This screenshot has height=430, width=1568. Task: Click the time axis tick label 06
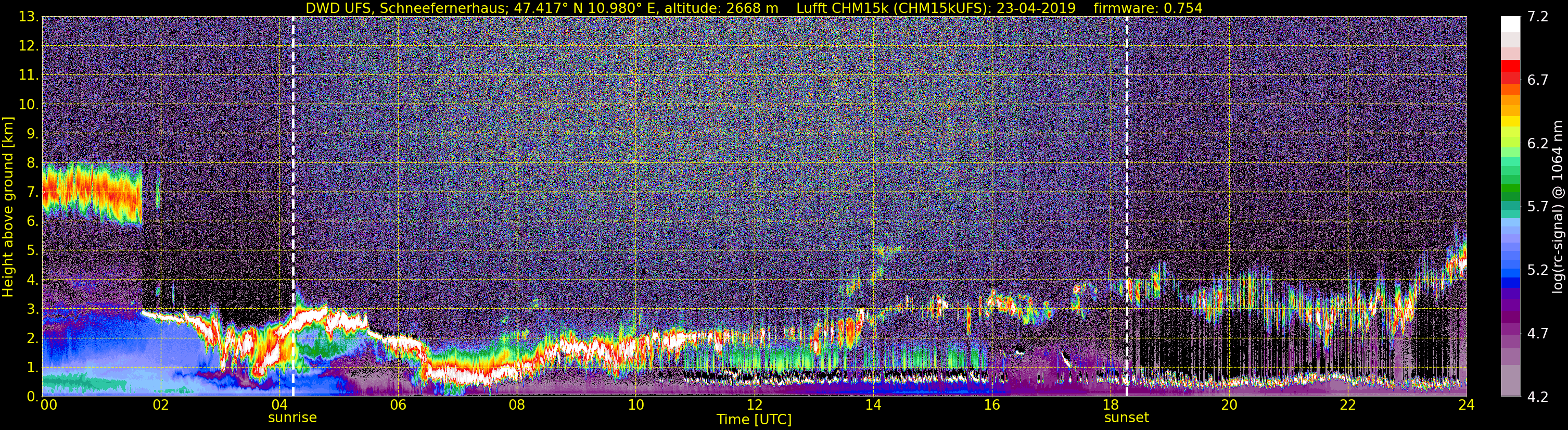point(398,406)
